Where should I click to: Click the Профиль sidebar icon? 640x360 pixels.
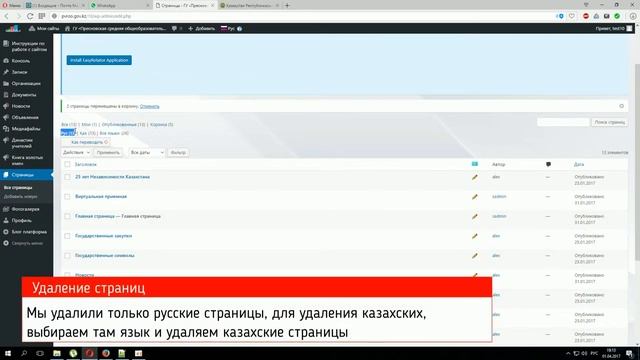[x=6, y=220]
